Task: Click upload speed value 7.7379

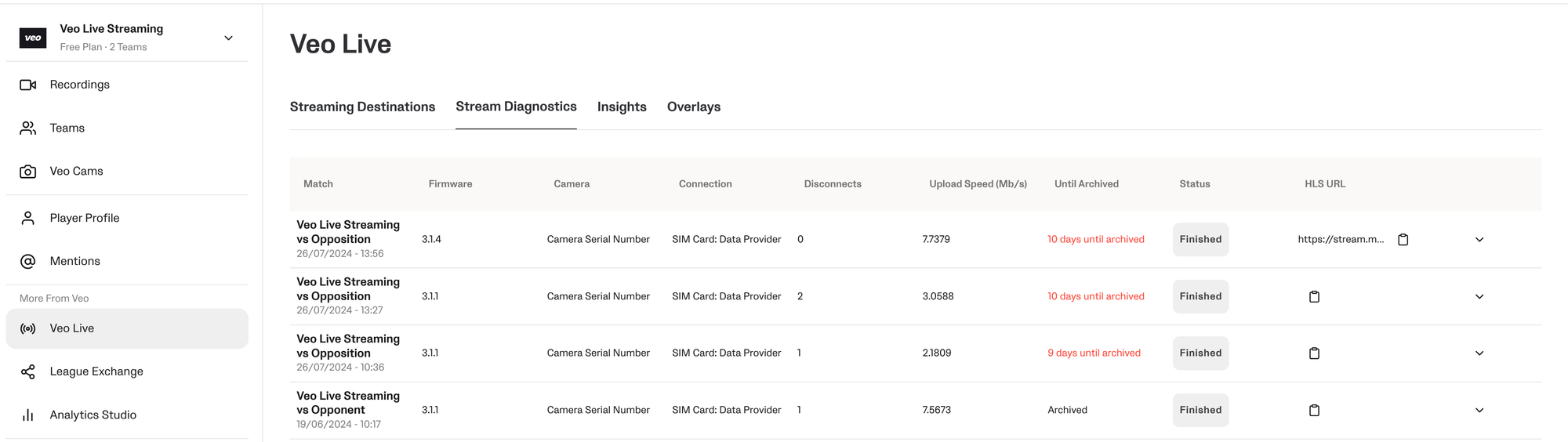Action: pyautogui.click(x=936, y=239)
